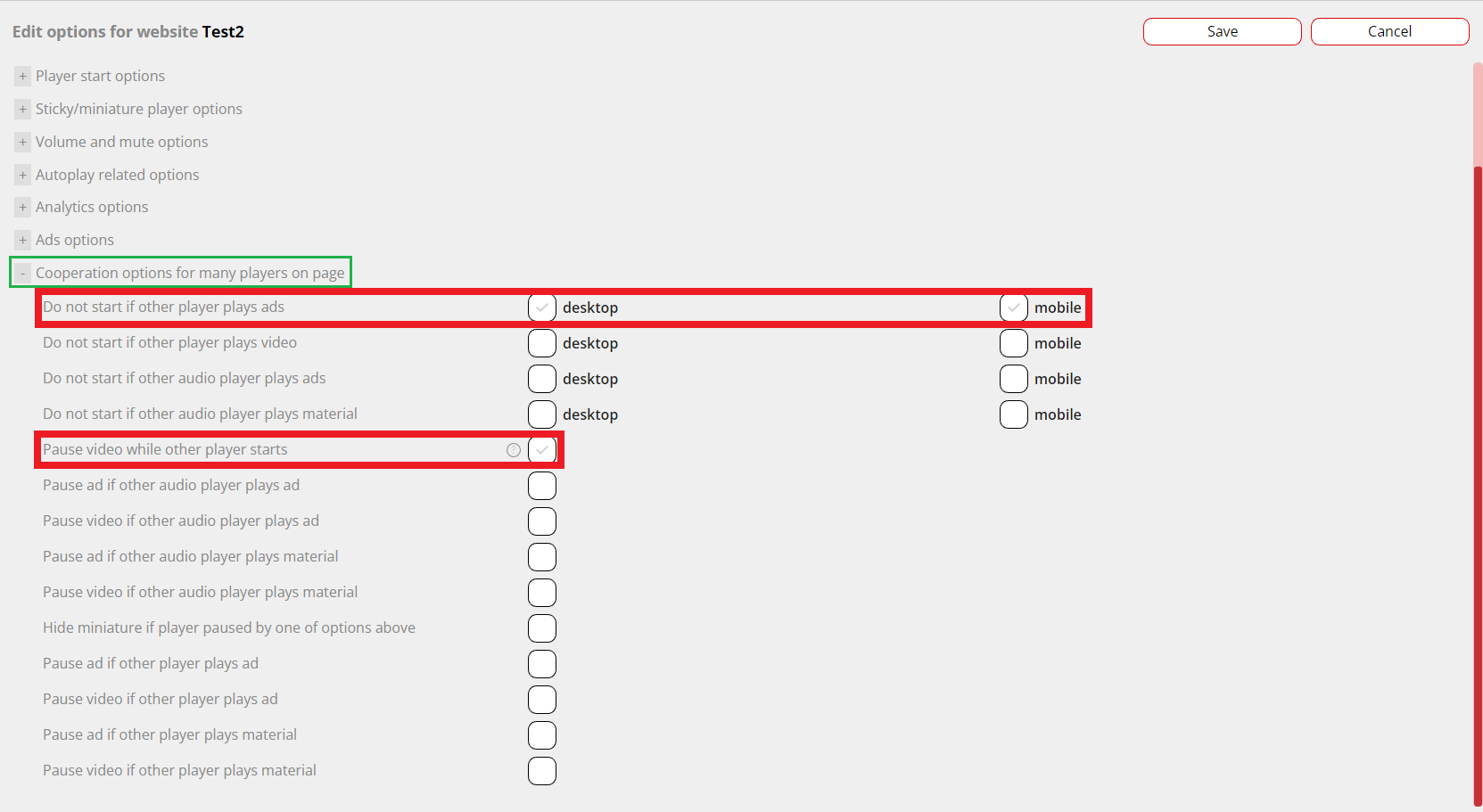Enable 'Pause ad if other player plays ad'
Viewport: 1483px width, 812px height.
[542, 664]
